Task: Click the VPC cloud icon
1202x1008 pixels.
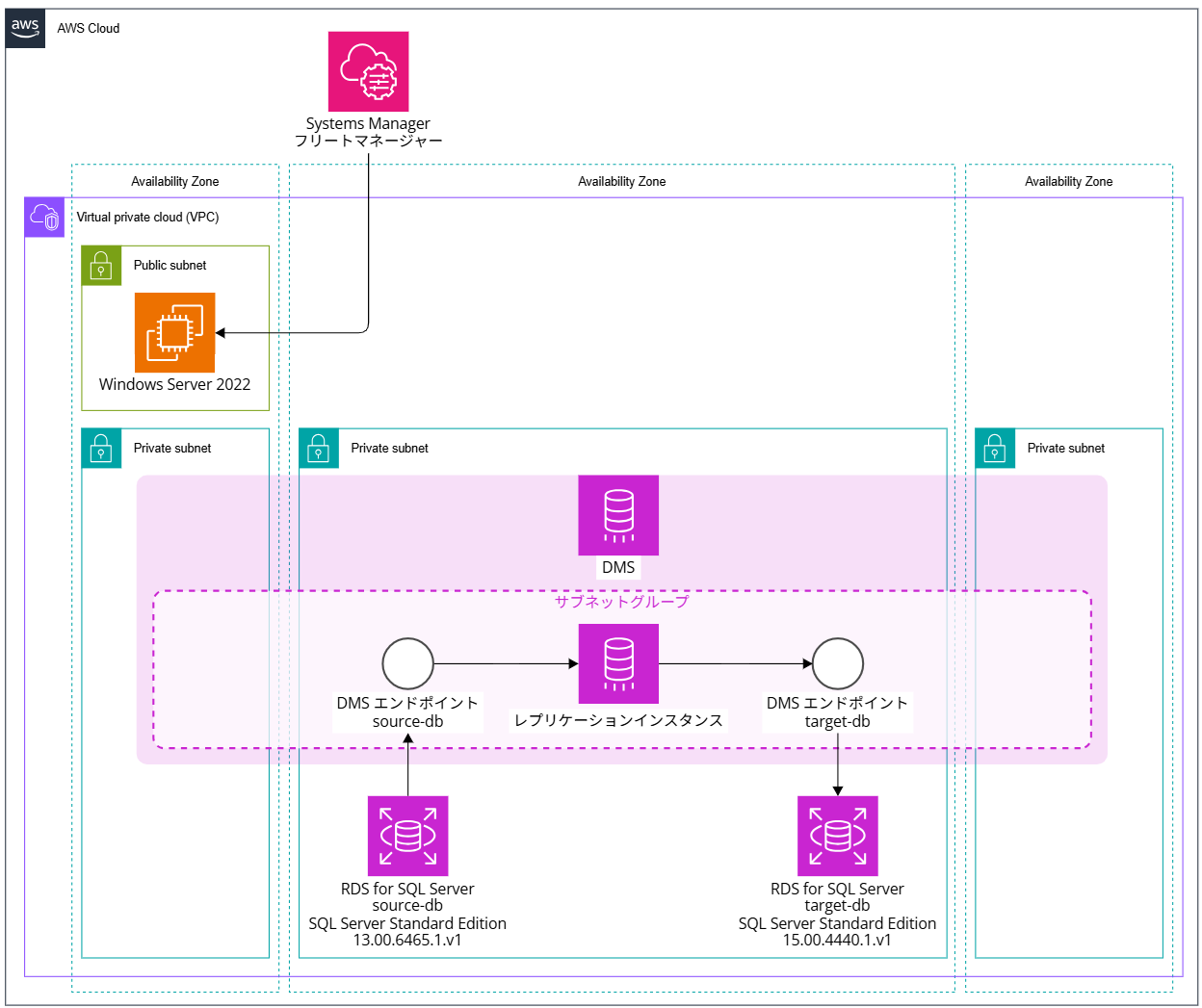Action: pos(44,218)
